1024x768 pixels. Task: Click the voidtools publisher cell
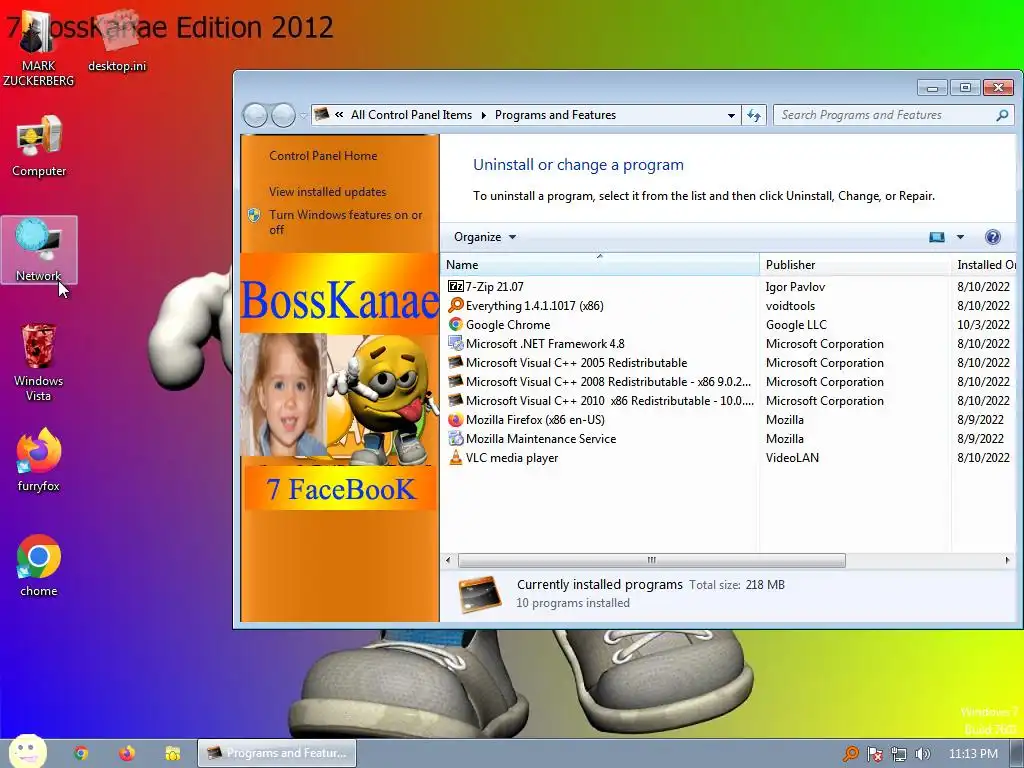pyautogui.click(x=790, y=306)
